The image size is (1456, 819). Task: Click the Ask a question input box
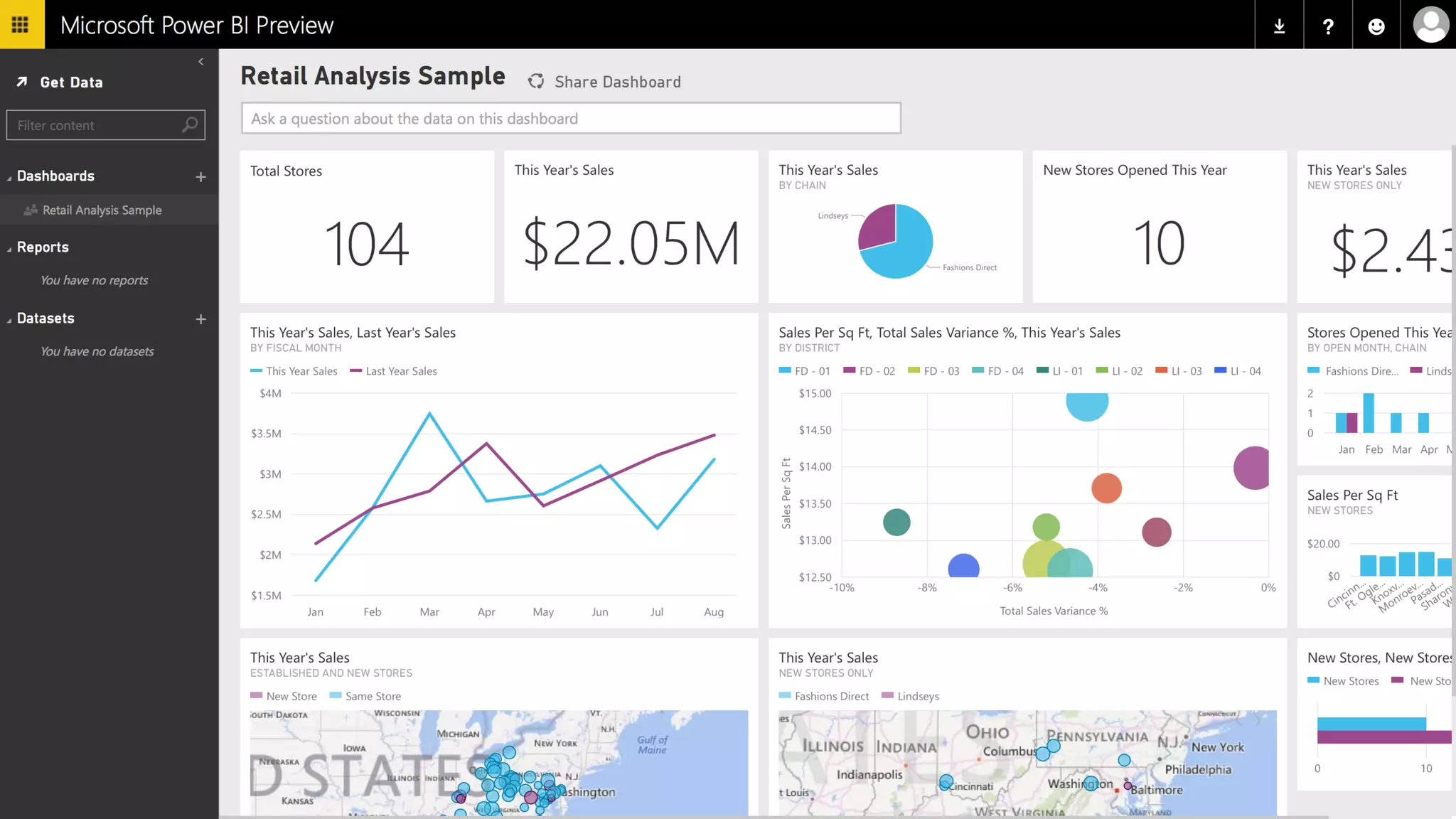[x=571, y=118]
